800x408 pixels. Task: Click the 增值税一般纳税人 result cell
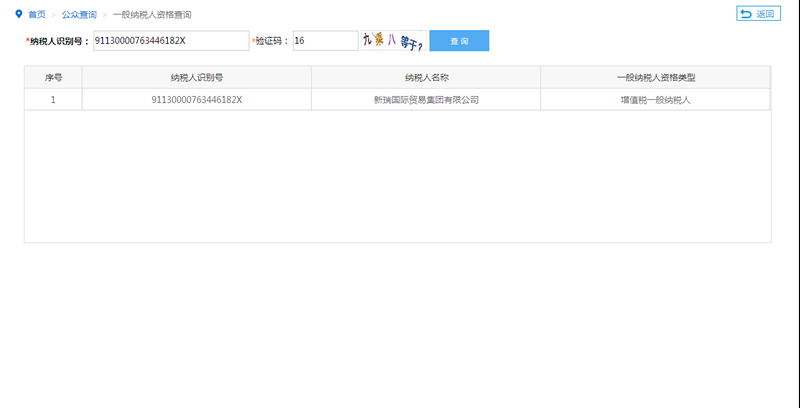click(655, 100)
